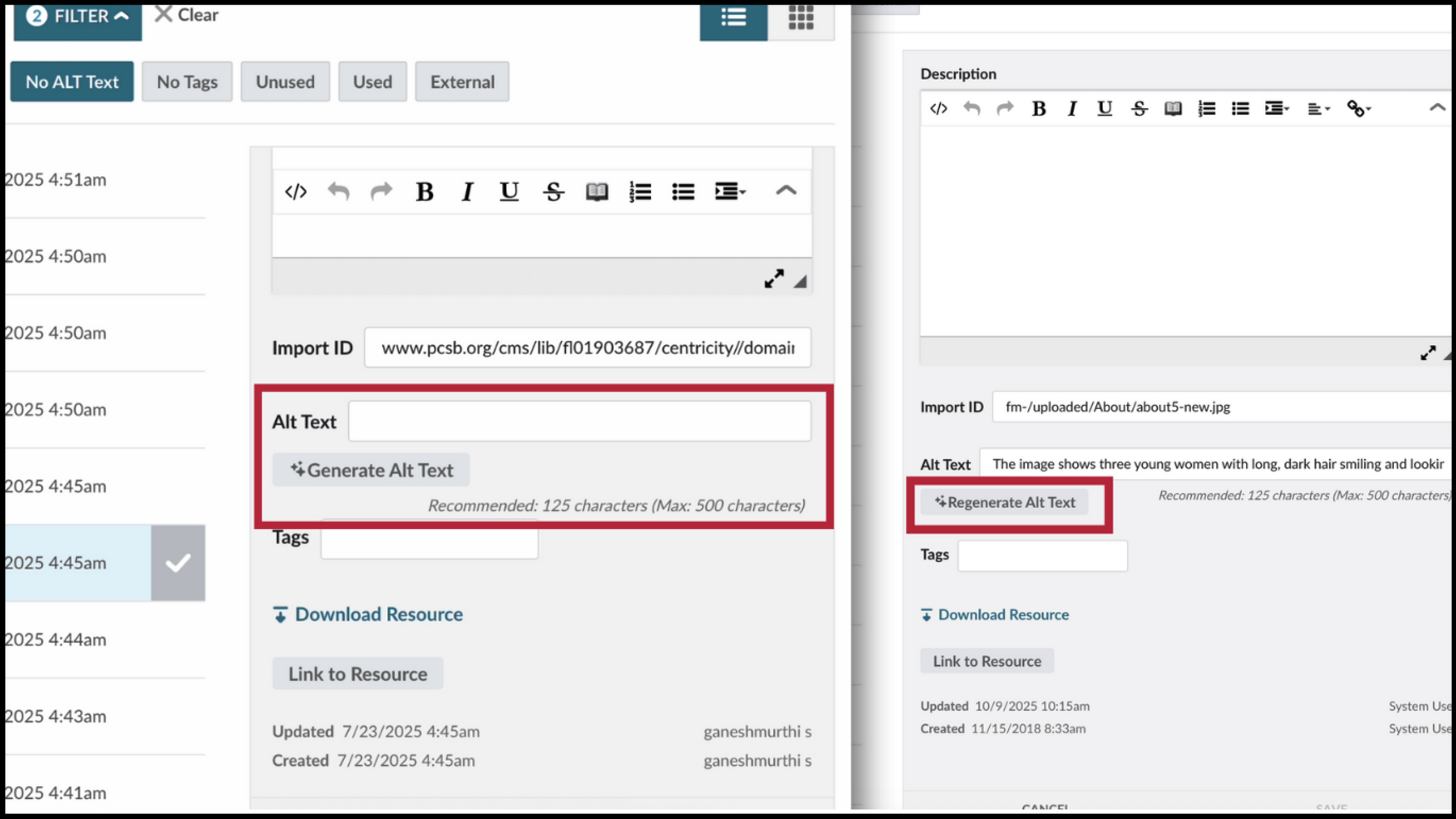This screenshot has height=819, width=1456.
Task: Click undo arrow in right Description toolbar
Action: point(971,108)
